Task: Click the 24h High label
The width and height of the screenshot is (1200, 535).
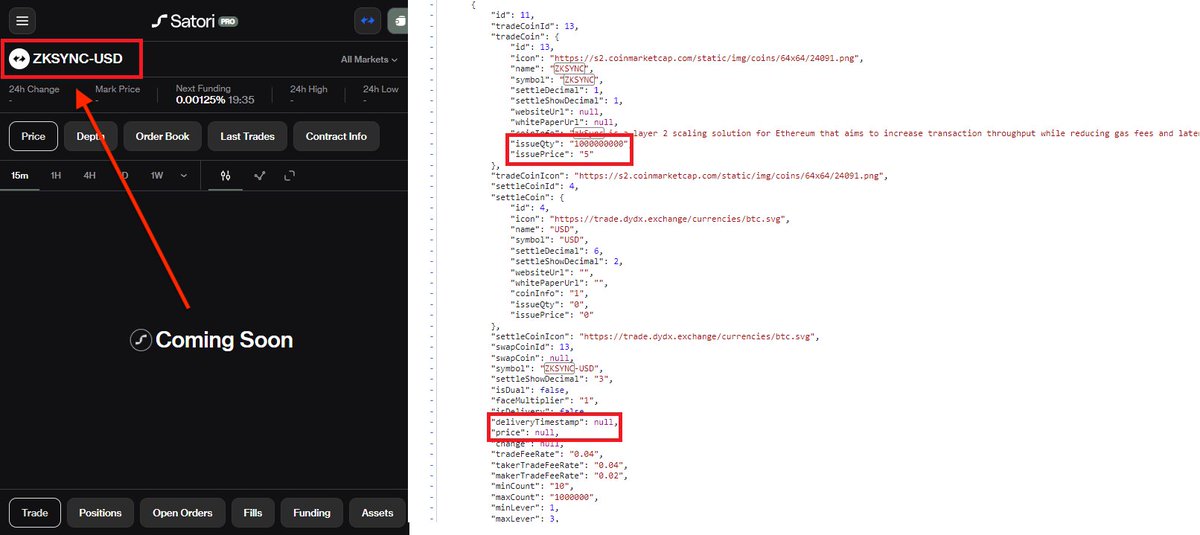Action: pyautogui.click(x=309, y=89)
